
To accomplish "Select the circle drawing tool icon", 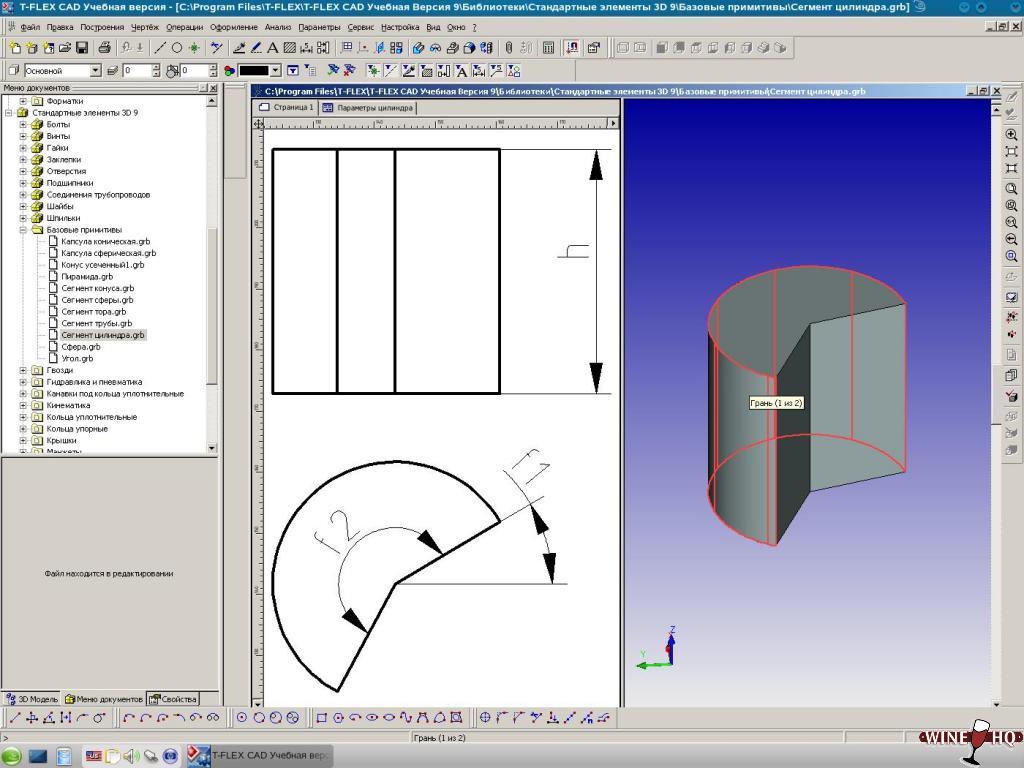I will coord(177,47).
